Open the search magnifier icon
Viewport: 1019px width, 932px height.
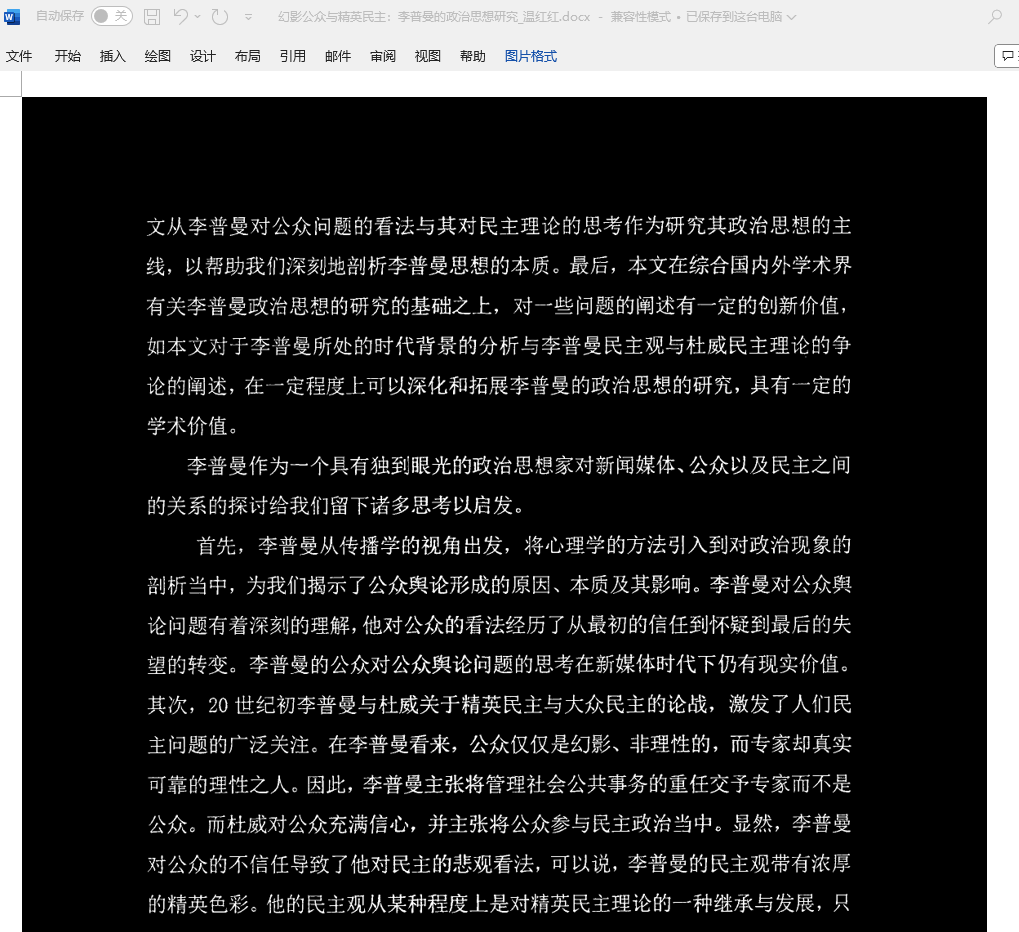pyautogui.click(x=995, y=17)
